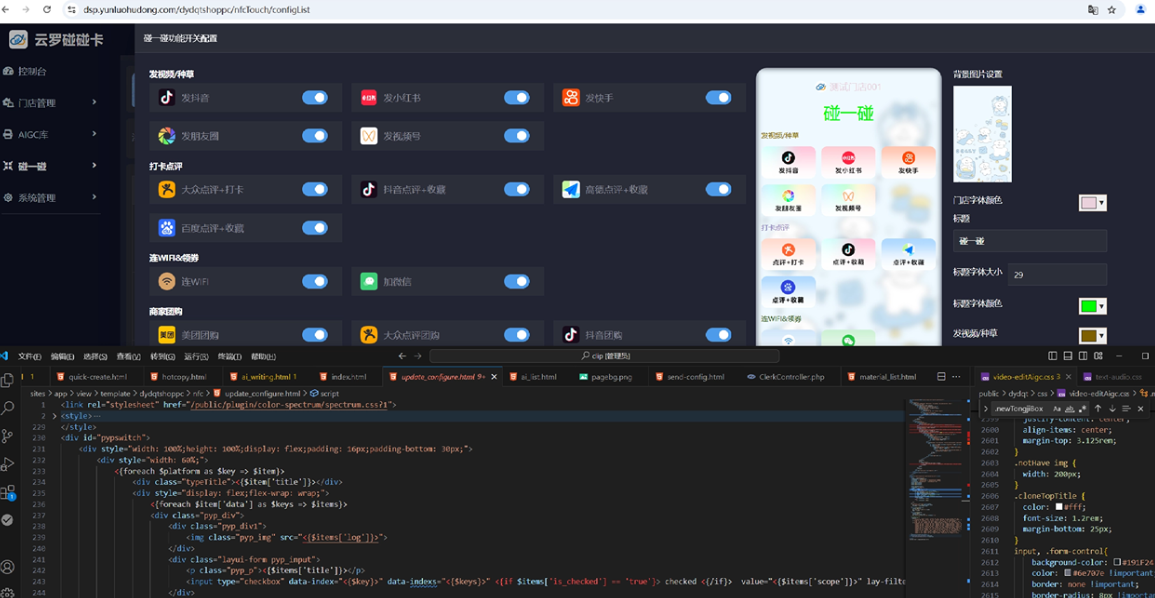Close the find widget

(x=1140, y=408)
